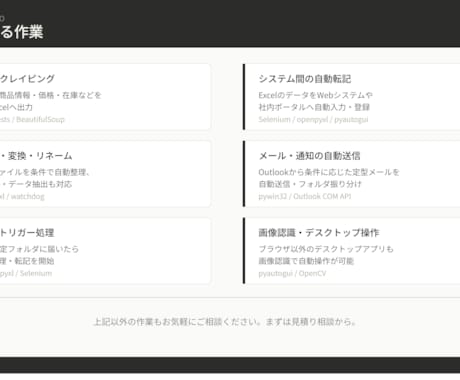Click the 変換・リネーム card heading
The image size is (460, 380).
[x=40, y=156]
